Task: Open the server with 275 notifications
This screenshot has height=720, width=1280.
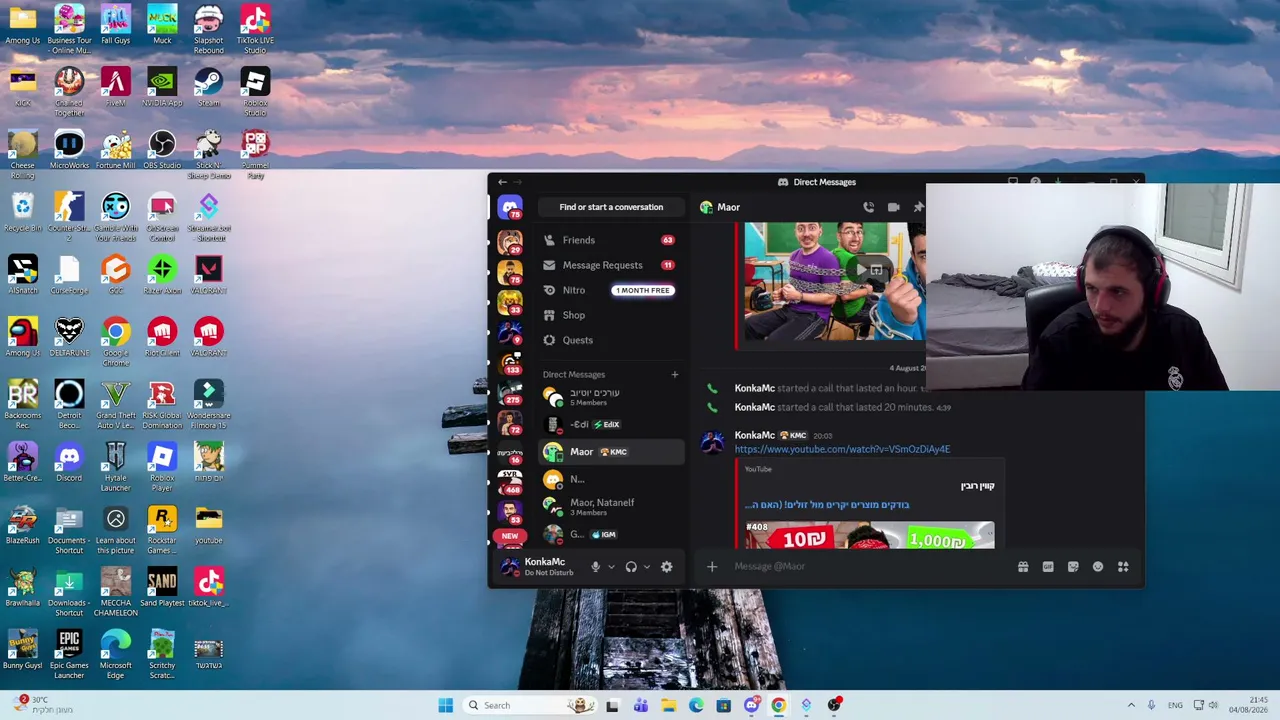Action: tap(510, 393)
